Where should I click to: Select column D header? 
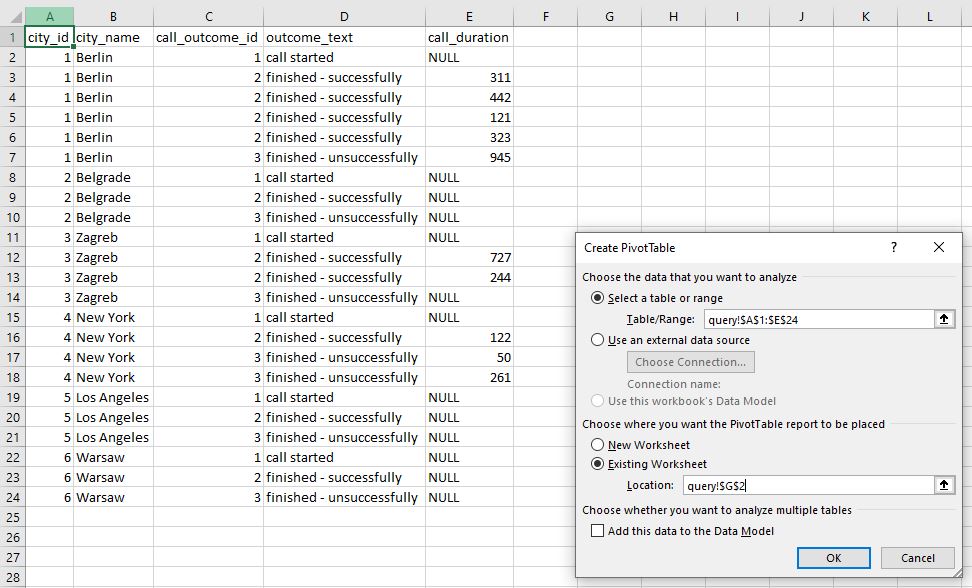[x=344, y=17]
